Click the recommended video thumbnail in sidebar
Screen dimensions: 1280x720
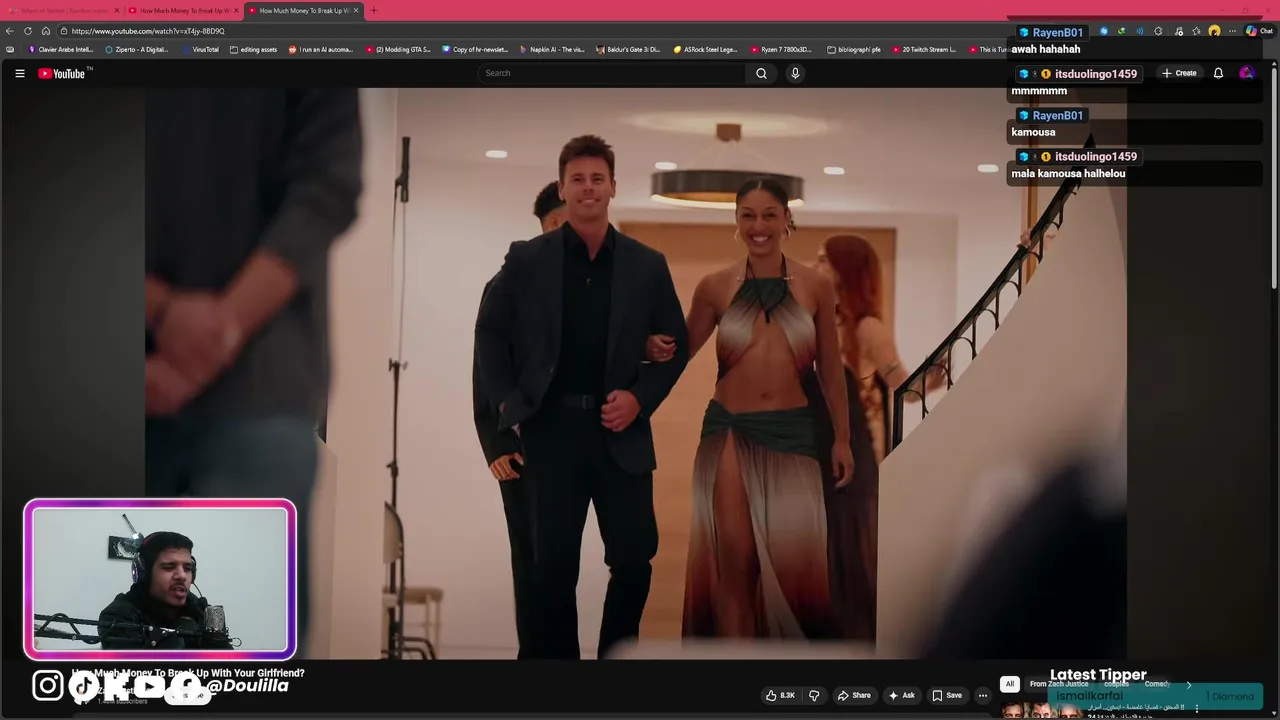pos(1040,711)
